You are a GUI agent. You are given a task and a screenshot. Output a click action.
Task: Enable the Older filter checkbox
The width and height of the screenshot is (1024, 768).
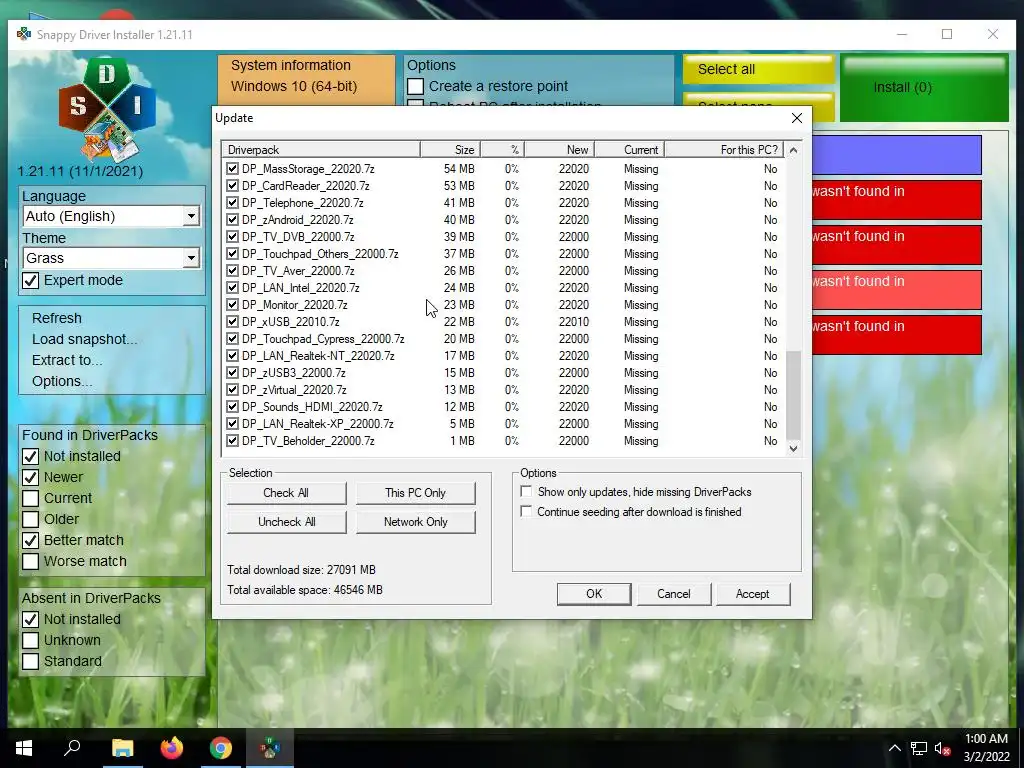pyautogui.click(x=31, y=519)
